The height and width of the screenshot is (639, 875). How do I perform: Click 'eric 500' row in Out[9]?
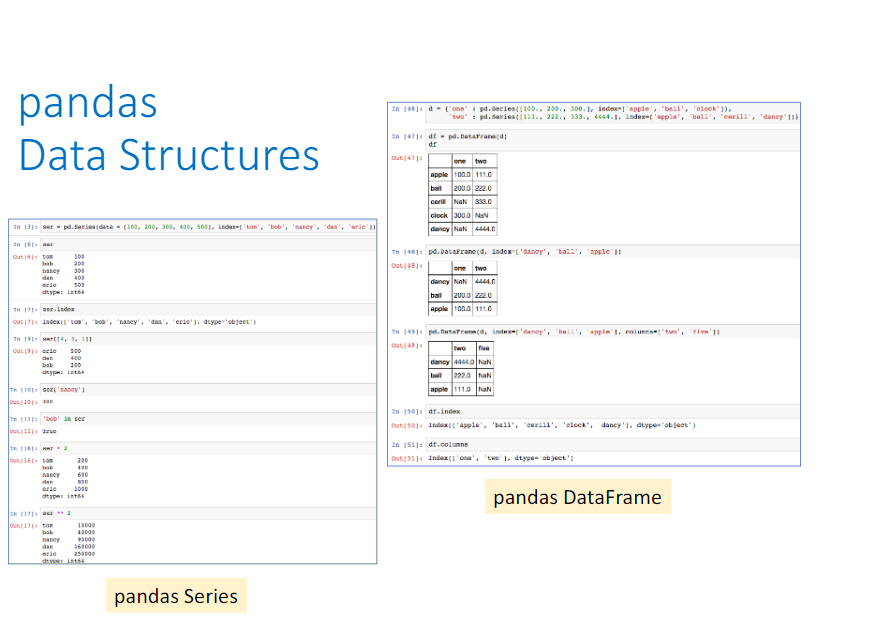click(x=61, y=351)
